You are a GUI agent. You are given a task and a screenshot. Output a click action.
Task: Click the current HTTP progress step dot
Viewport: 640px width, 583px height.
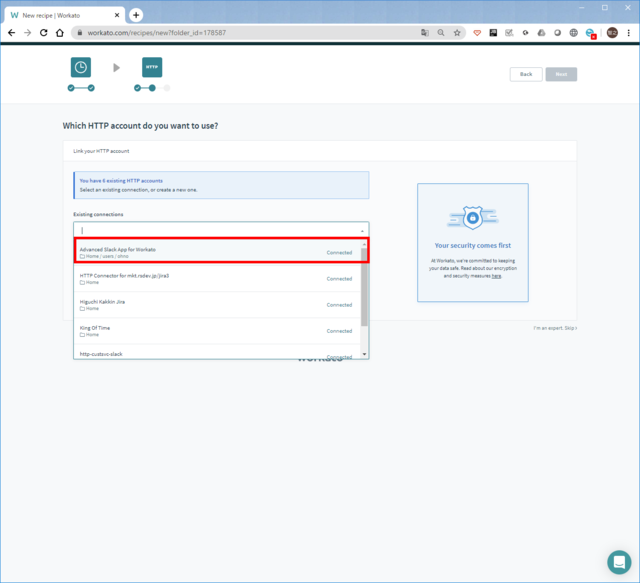[x=152, y=88]
